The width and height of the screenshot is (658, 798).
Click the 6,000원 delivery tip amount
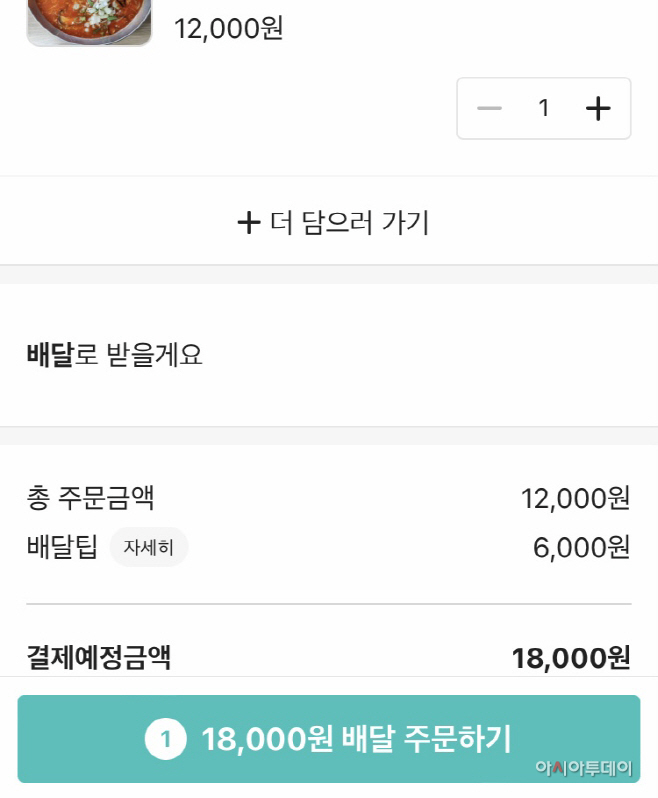click(581, 547)
